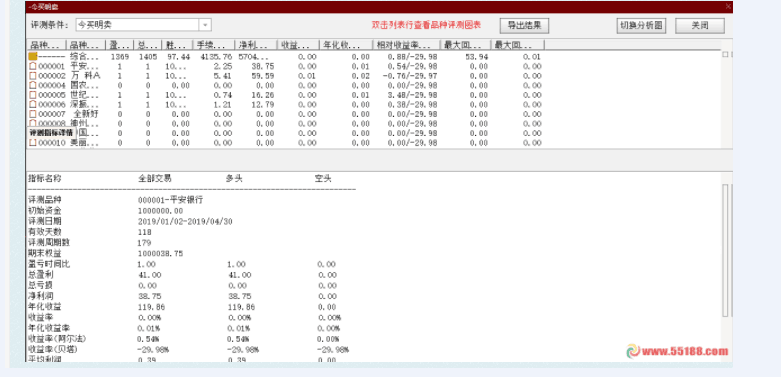Click the 相对收益率 column header
The image size is (781, 377).
pos(405,45)
